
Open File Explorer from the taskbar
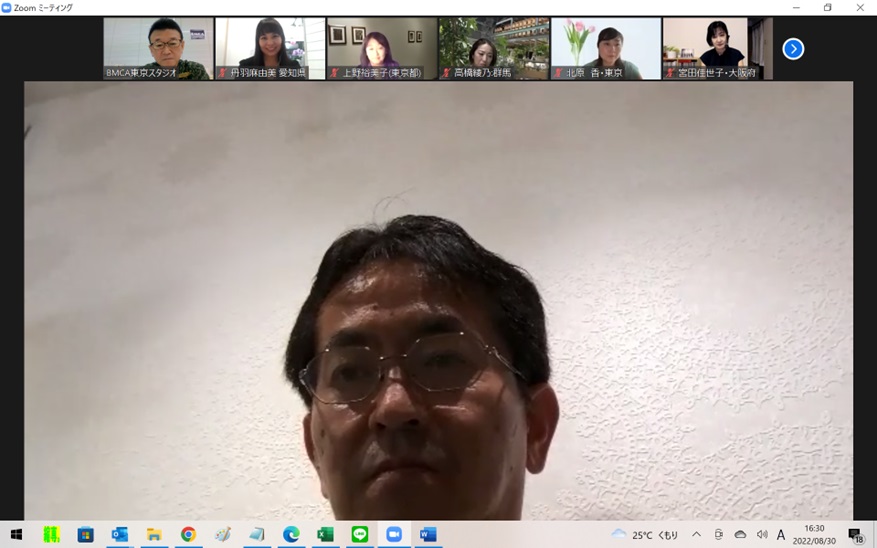(154, 535)
